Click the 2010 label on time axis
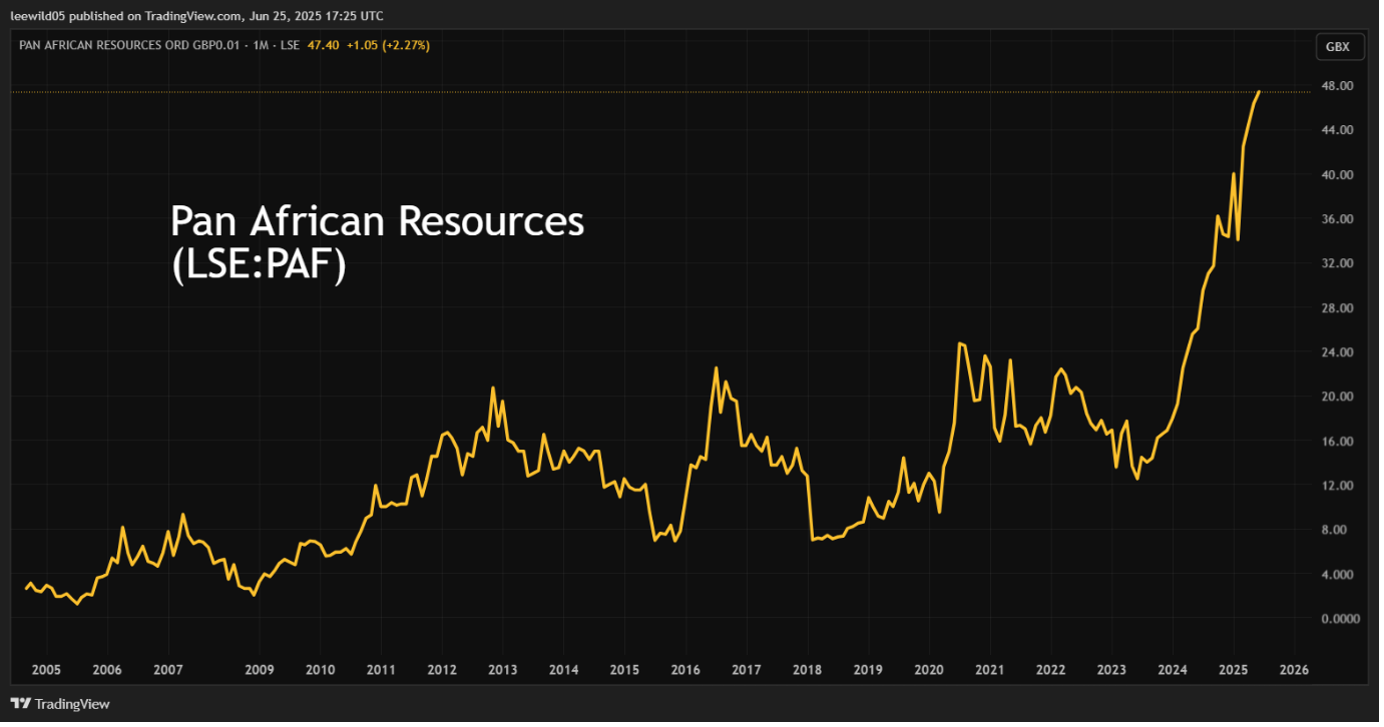The width and height of the screenshot is (1384, 727). (320, 670)
